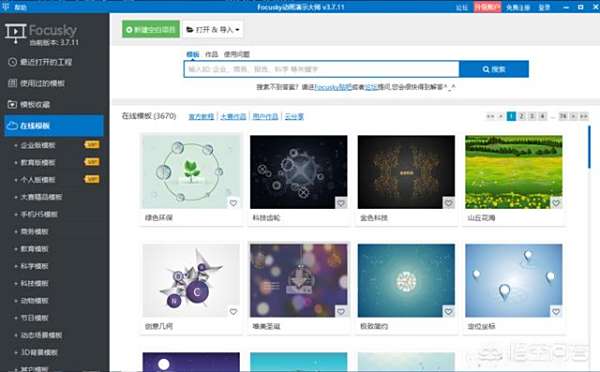
Task: Toggle heart on hills flower field template
Action: coord(556,203)
